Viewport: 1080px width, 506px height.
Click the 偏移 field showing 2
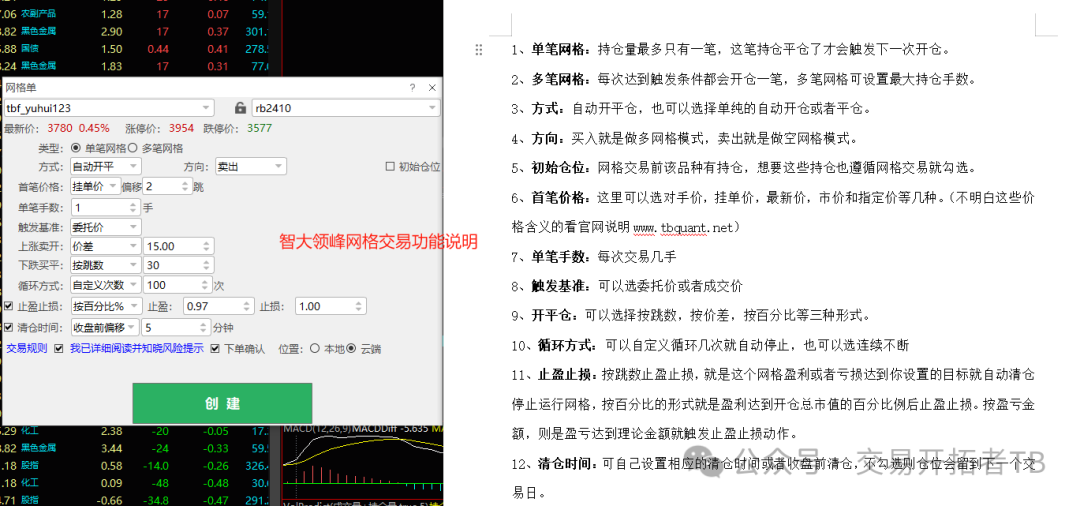click(167, 187)
